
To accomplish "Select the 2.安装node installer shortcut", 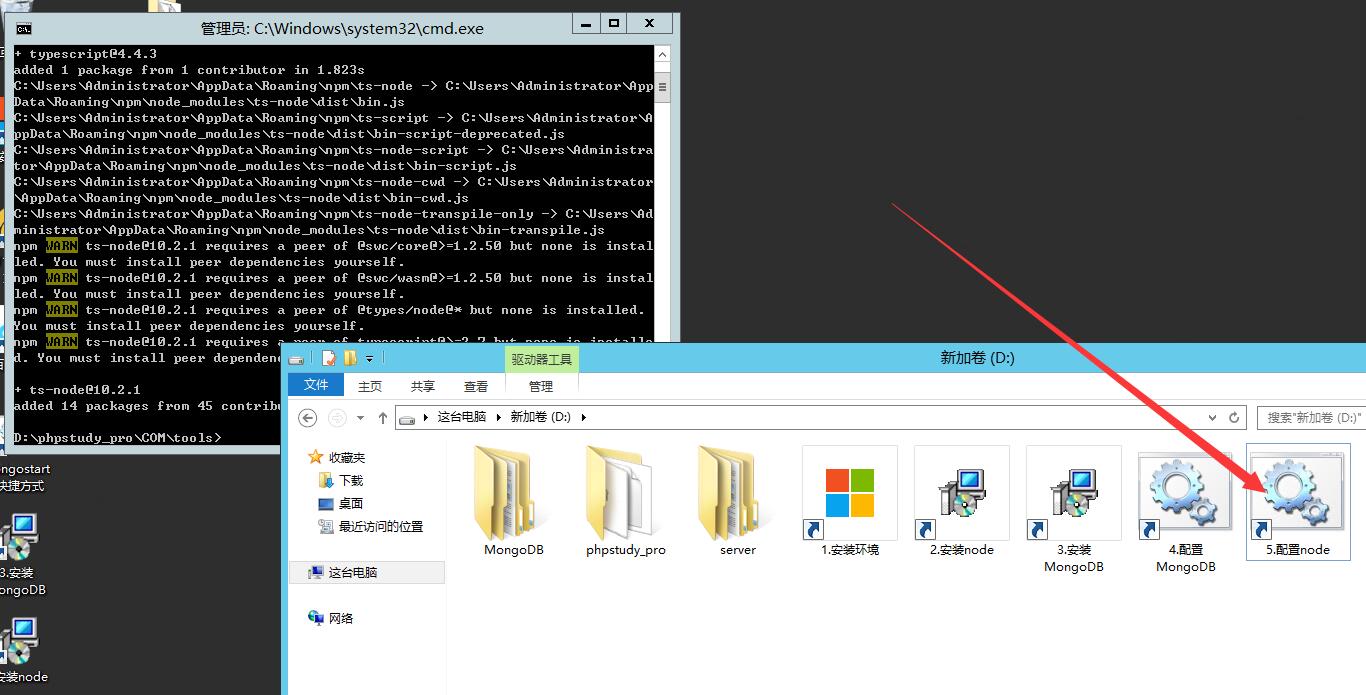I will pos(961,495).
